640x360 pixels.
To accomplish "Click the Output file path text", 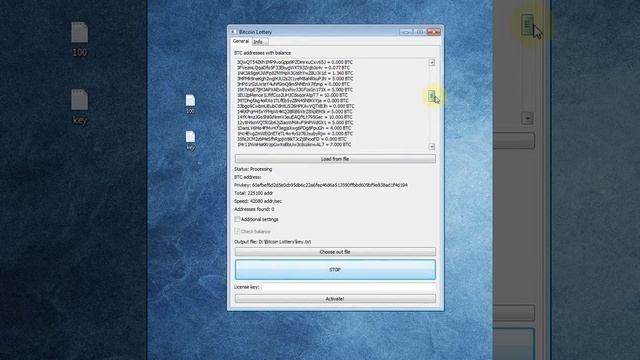I will [285, 242].
